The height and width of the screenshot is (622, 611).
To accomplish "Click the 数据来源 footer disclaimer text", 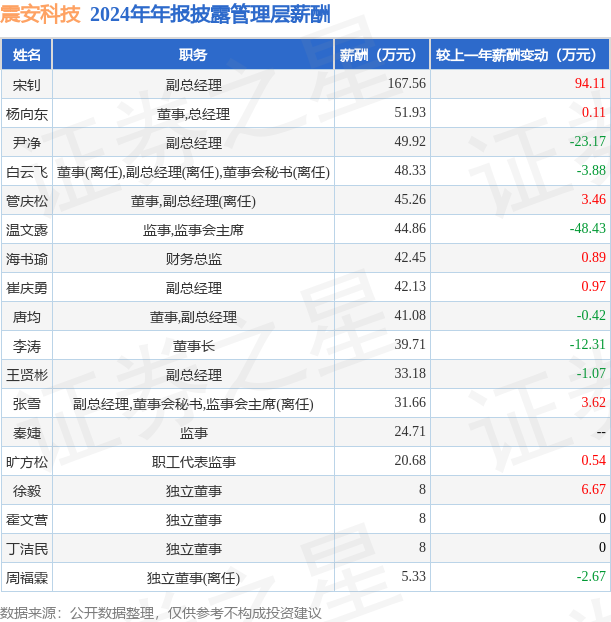I will pyautogui.click(x=161, y=613).
